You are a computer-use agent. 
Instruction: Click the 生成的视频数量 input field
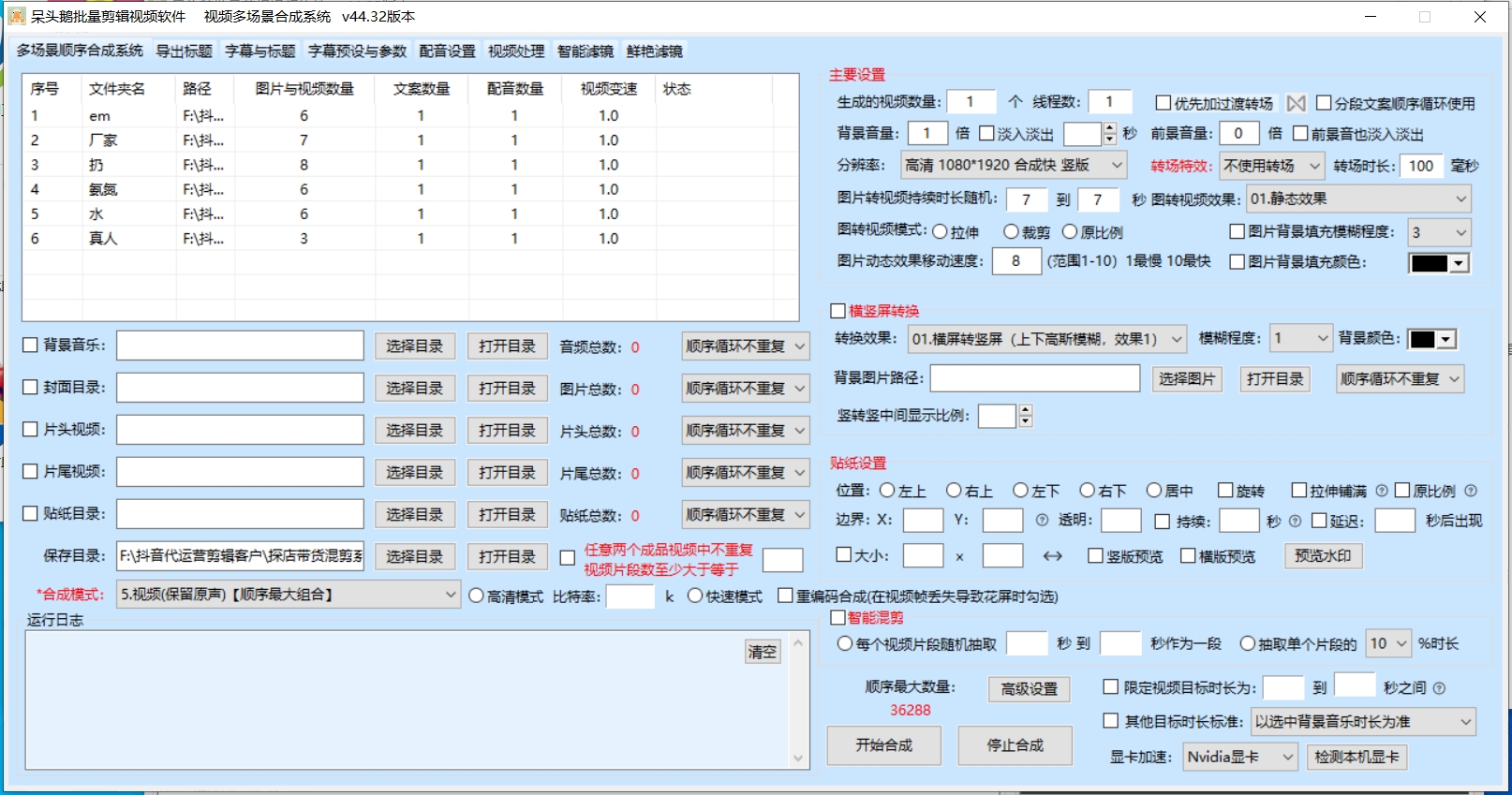971,102
